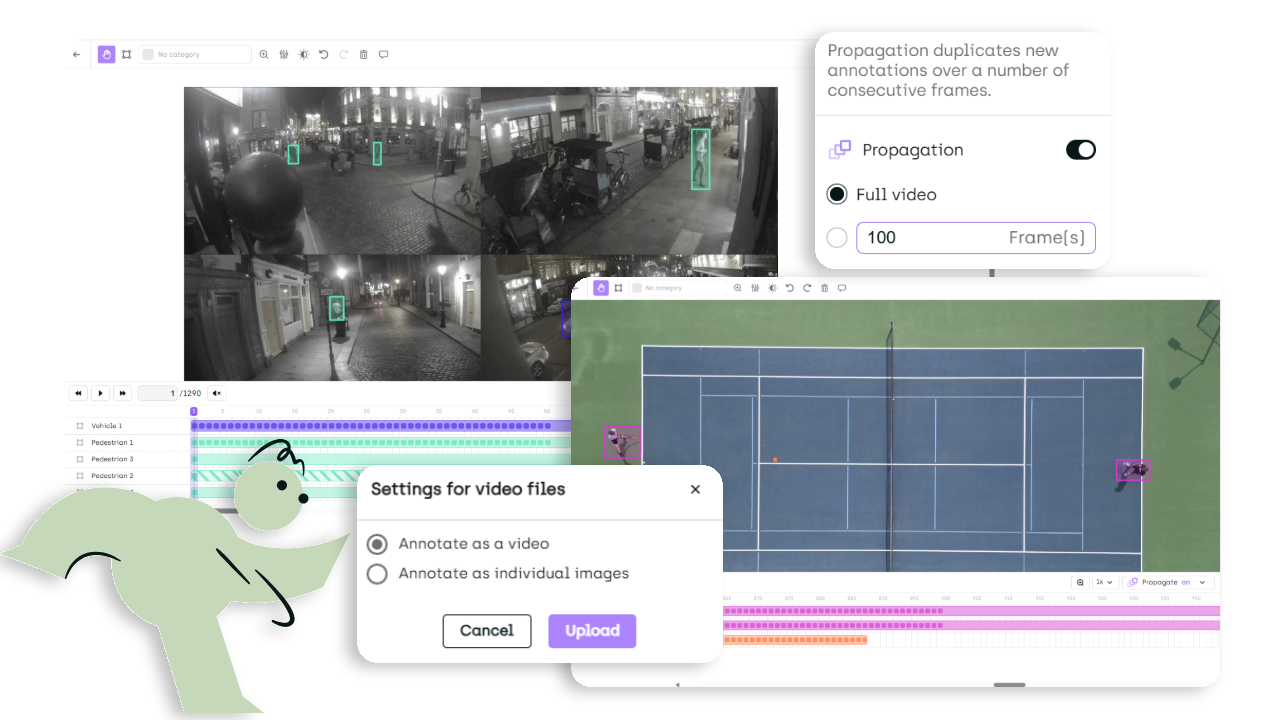Click the brightness adjustment icon

(304, 54)
